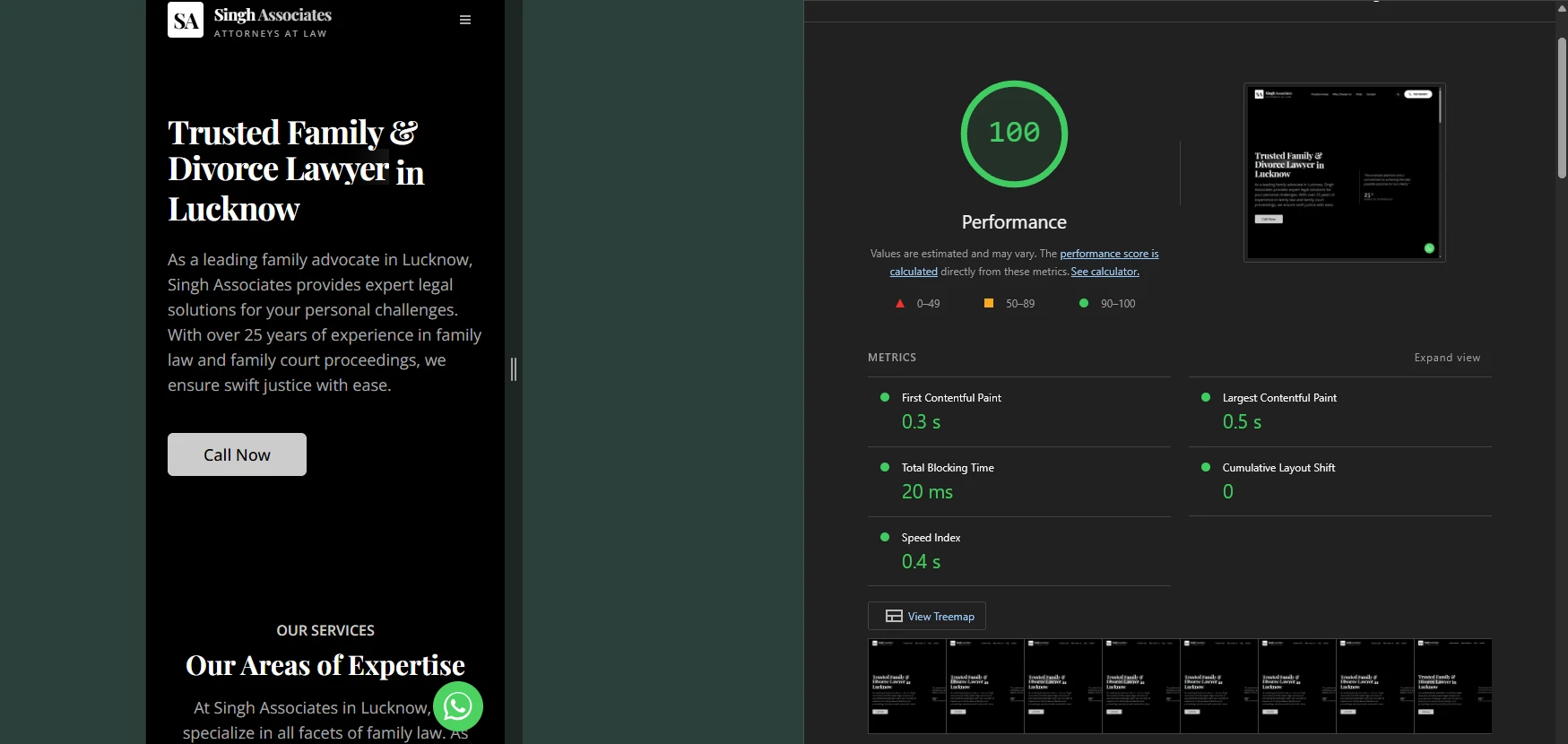The width and height of the screenshot is (1568, 744).
Task: Click the SA logo of Singh Associates
Action: (186, 20)
